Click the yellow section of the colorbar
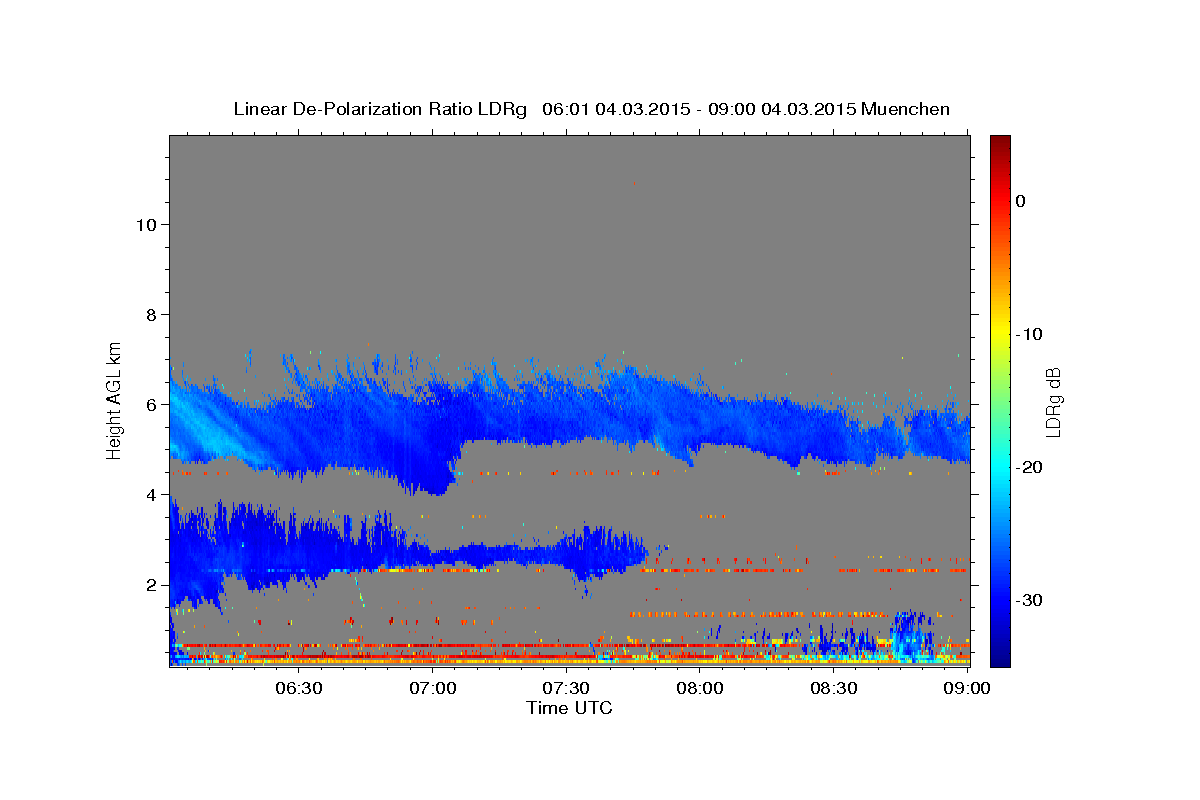 pyautogui.click(x=1000, y=330)
